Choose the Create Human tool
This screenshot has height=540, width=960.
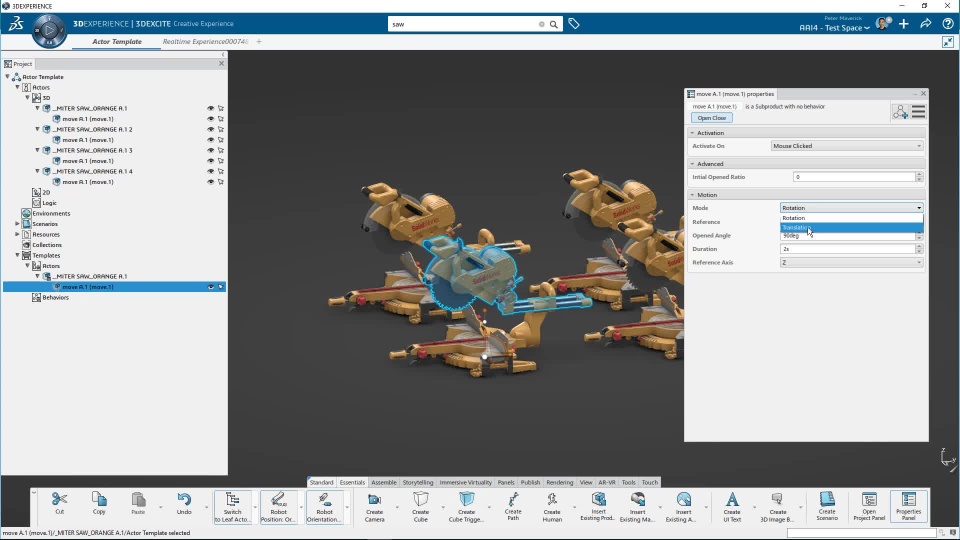click(x=552, y=499)
